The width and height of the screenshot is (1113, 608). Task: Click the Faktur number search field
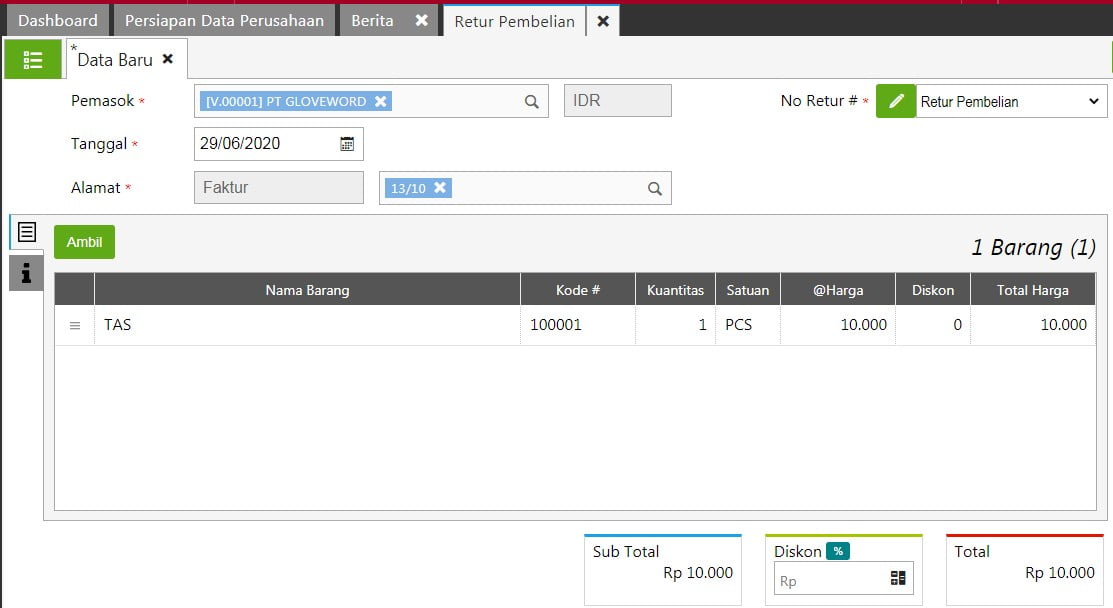pyautogui.click(x=525, y=188)
